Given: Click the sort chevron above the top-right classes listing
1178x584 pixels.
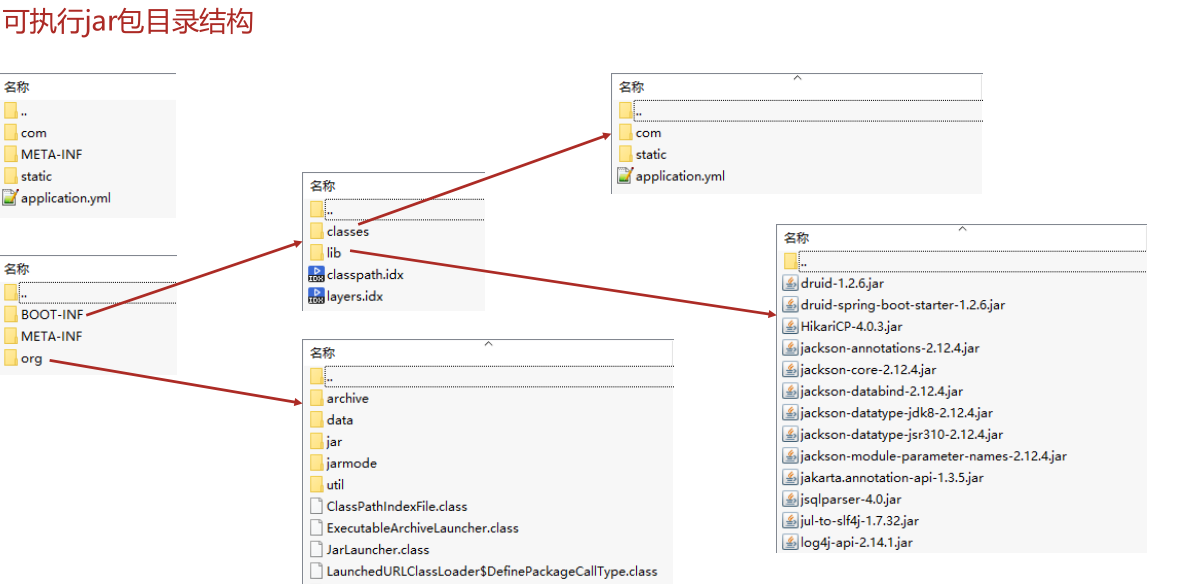Looking at the screenshot, I should (x=798, y=77).
